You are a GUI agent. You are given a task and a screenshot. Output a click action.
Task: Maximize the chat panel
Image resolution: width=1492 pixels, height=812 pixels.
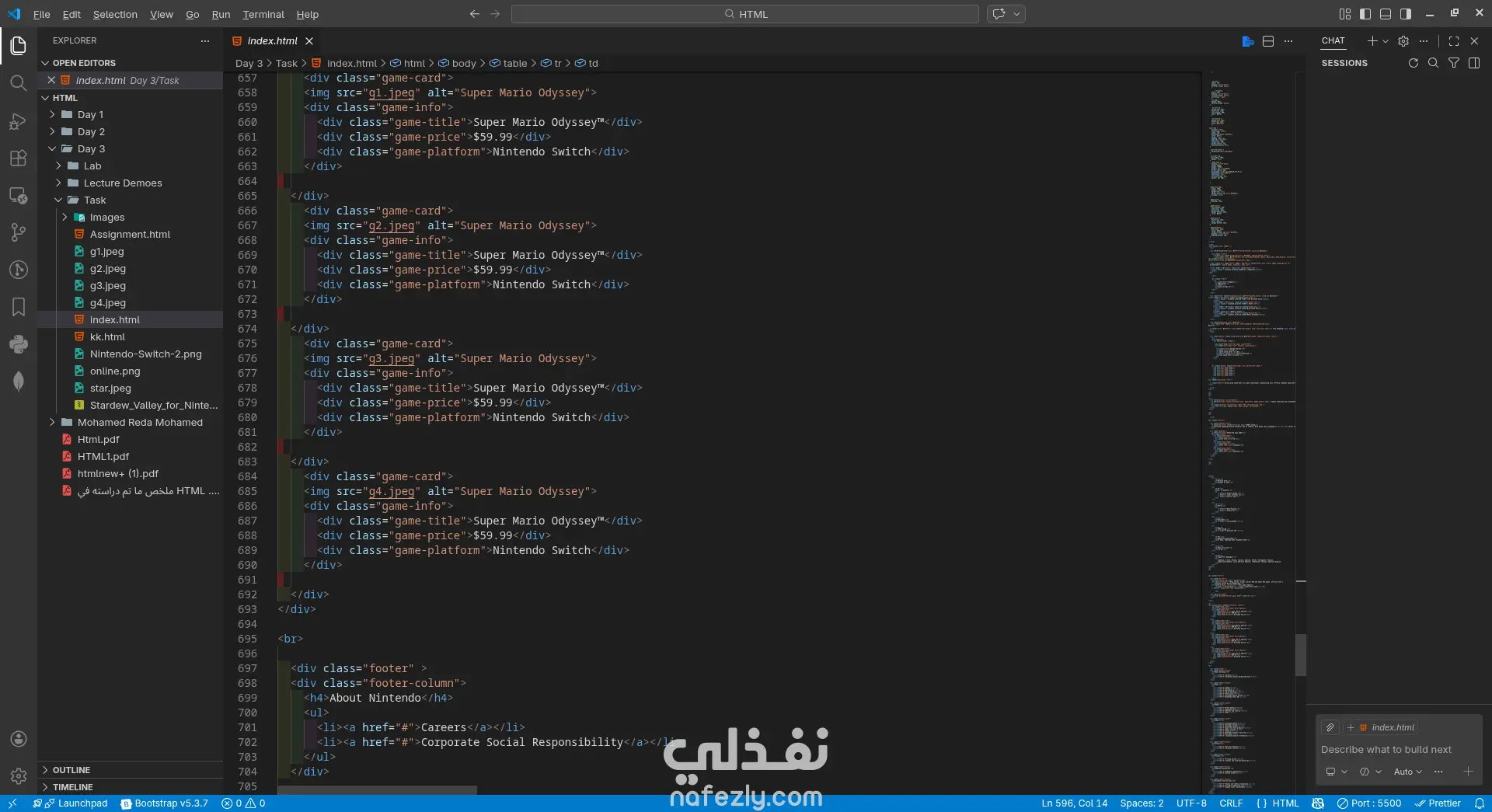click(x=1454, y=41)
